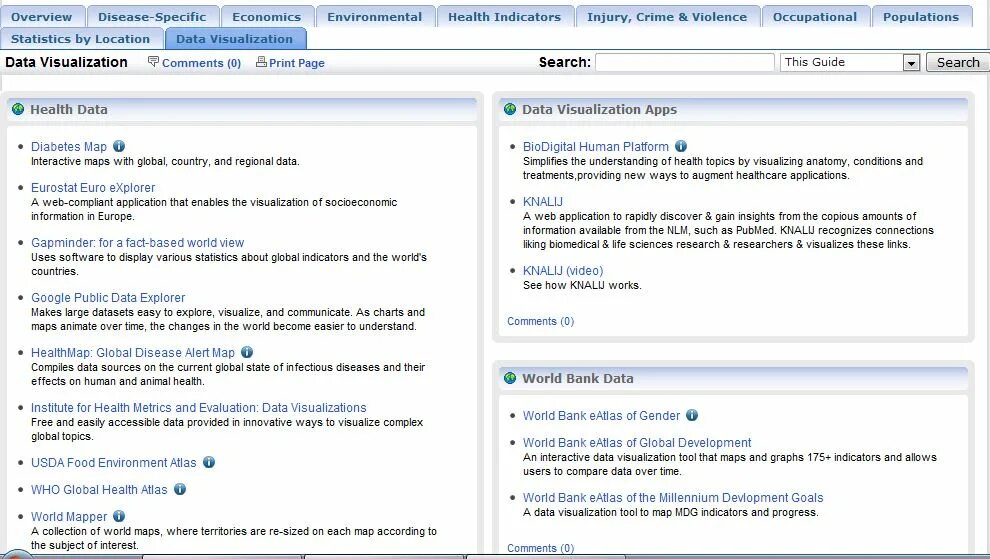
Task: Click info icon next to World Mapper
Action: click(x=119, y=517)
